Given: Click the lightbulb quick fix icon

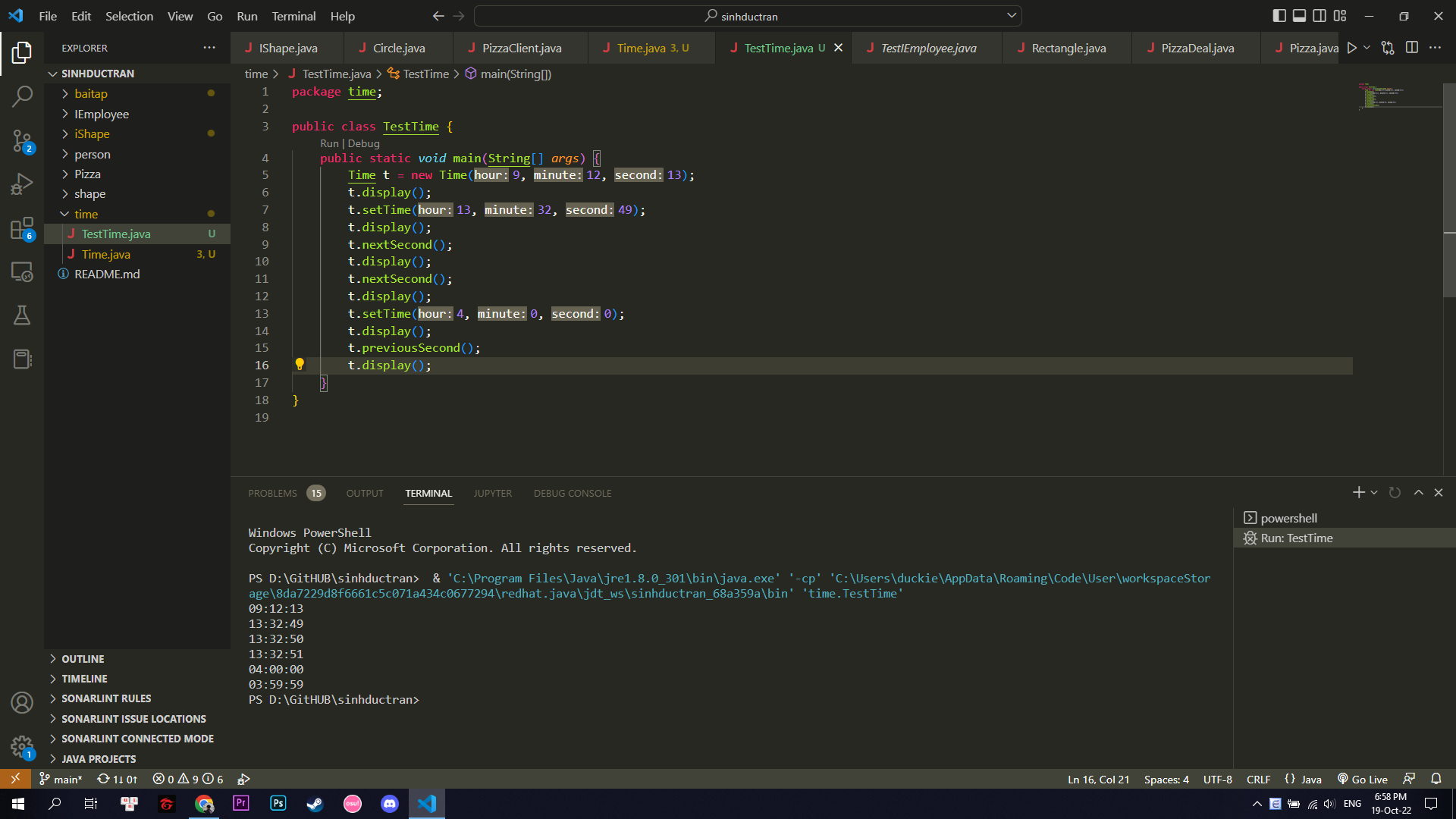Looking at the screenshot, I should [x=300, y=365].
